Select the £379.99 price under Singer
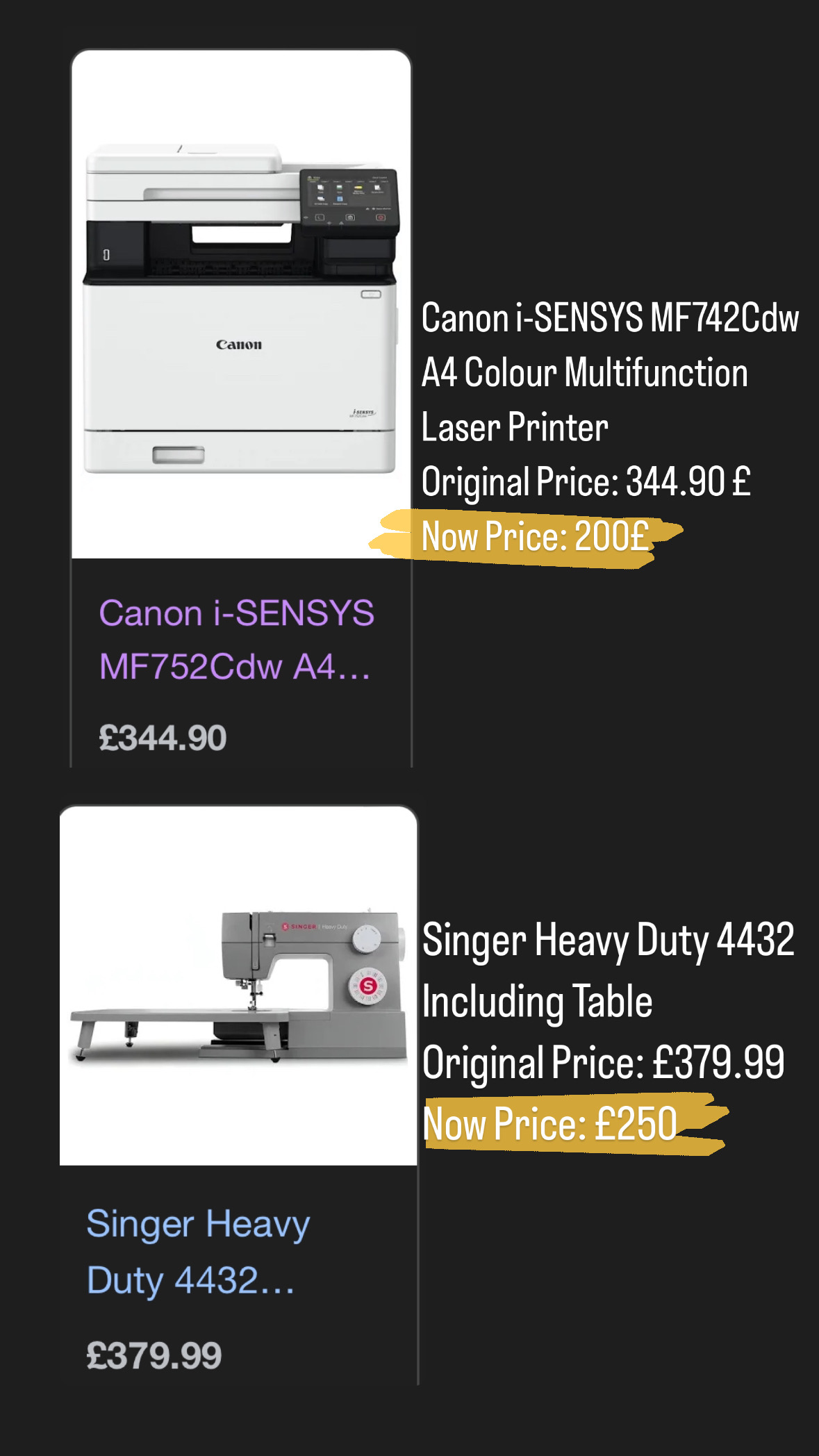Screen dimensions: 819x1456 click(x=154, y=1355)
